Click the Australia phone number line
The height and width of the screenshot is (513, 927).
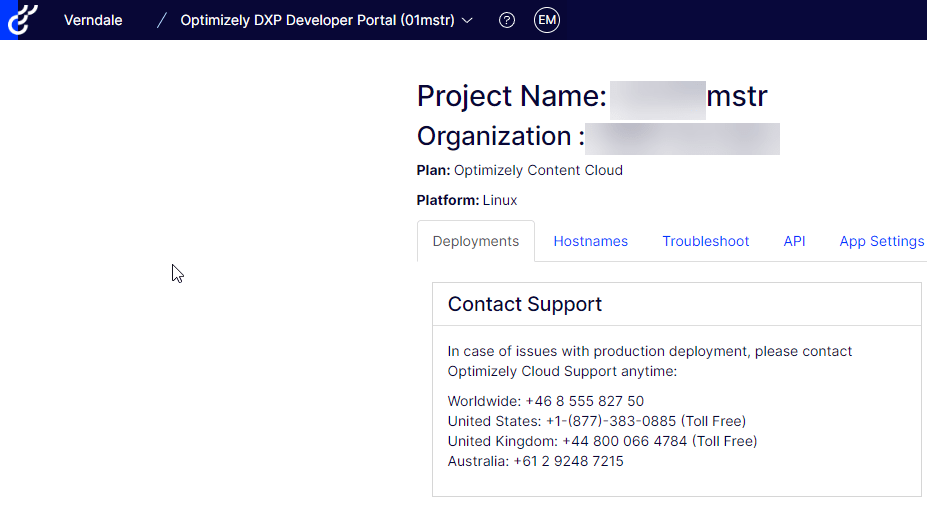(535, 462)
